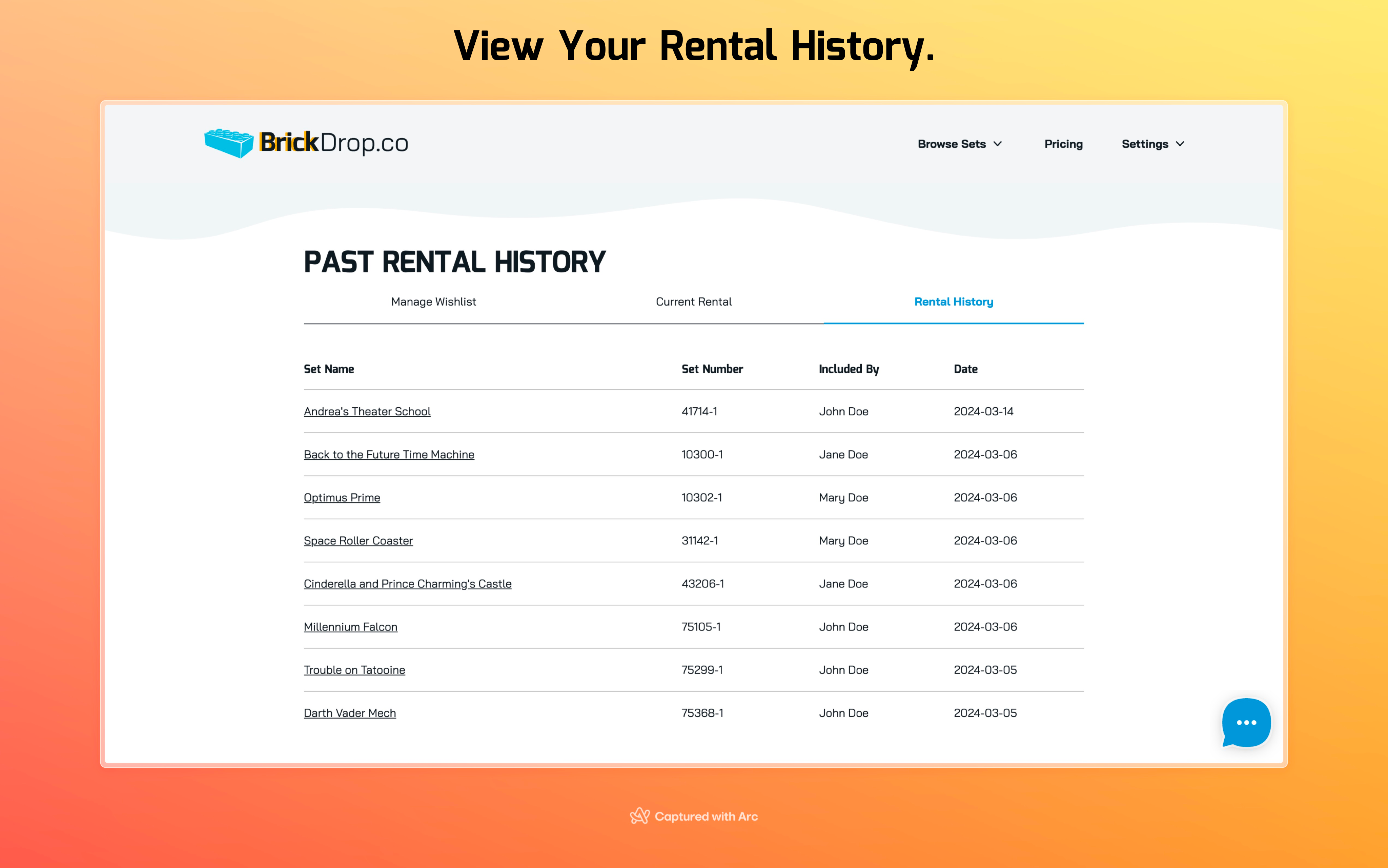Click set number 75105-1
1388x868 pixels.
701,627
